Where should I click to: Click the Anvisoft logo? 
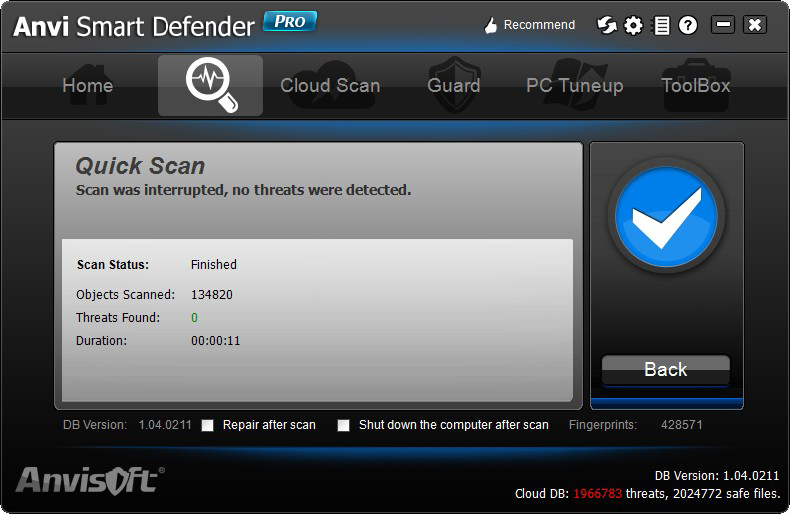(x=90, y=480)
